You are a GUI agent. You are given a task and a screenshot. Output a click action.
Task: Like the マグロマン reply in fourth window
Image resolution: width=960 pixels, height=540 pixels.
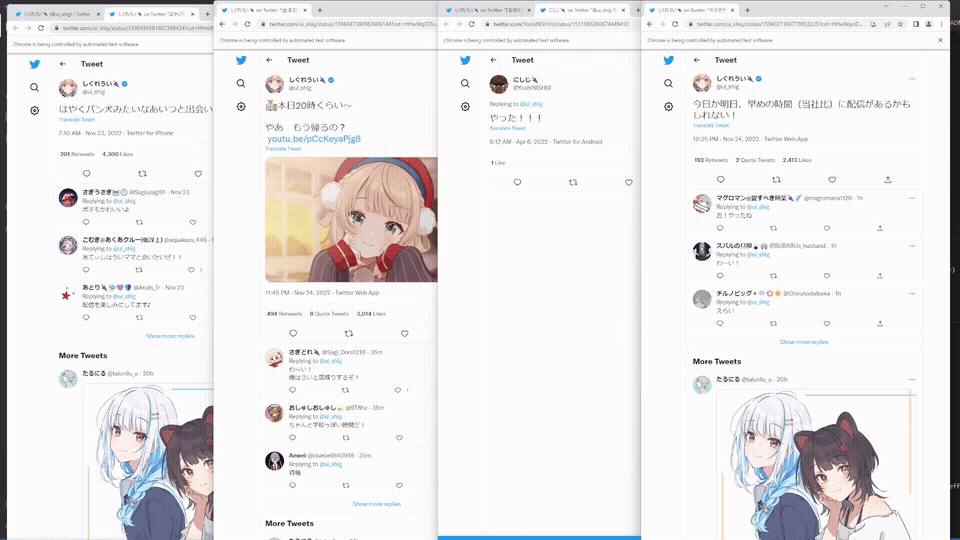click(827, 228)
